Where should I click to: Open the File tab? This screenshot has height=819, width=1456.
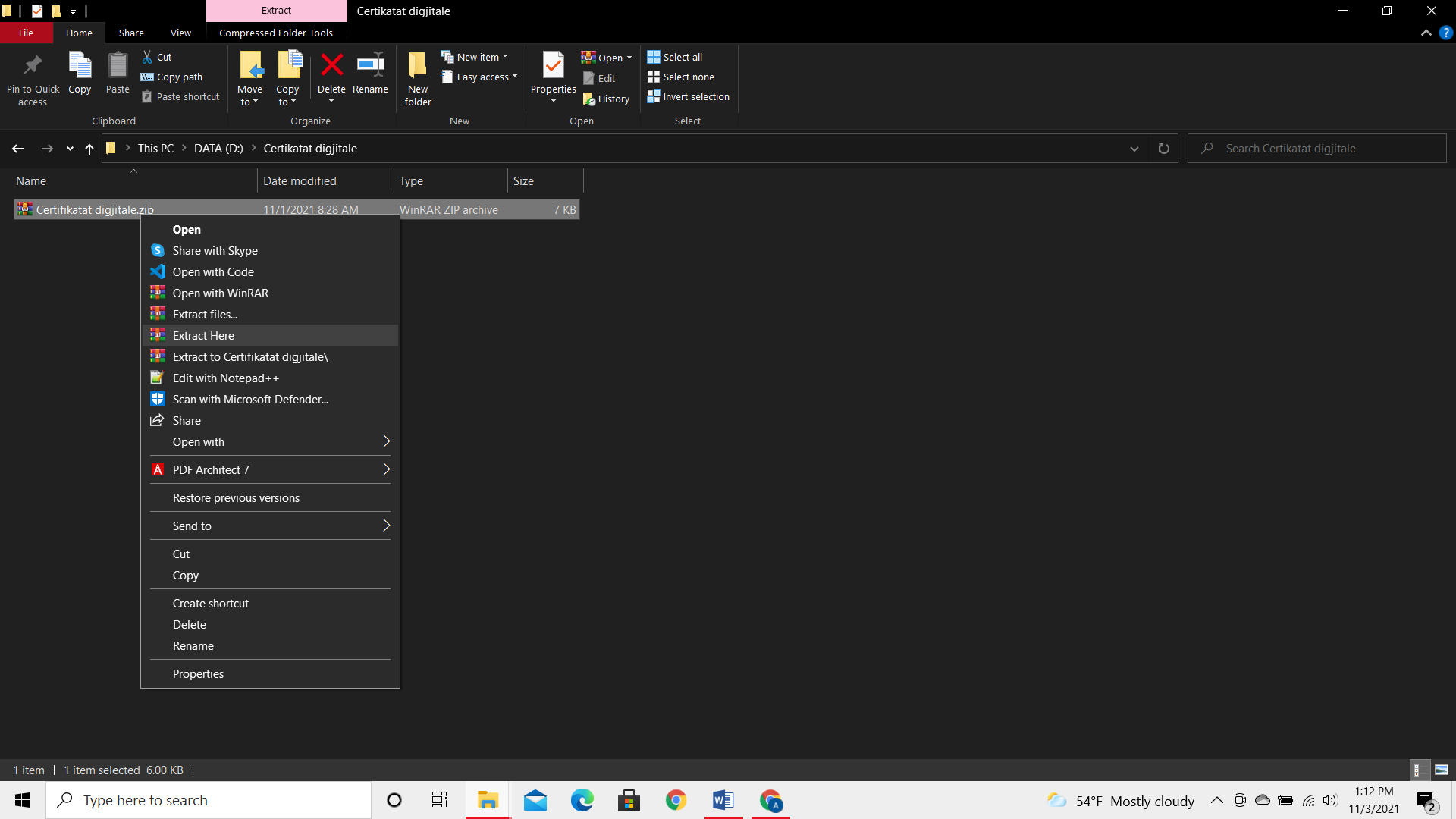pyautogui.click(x=26, y=33)
